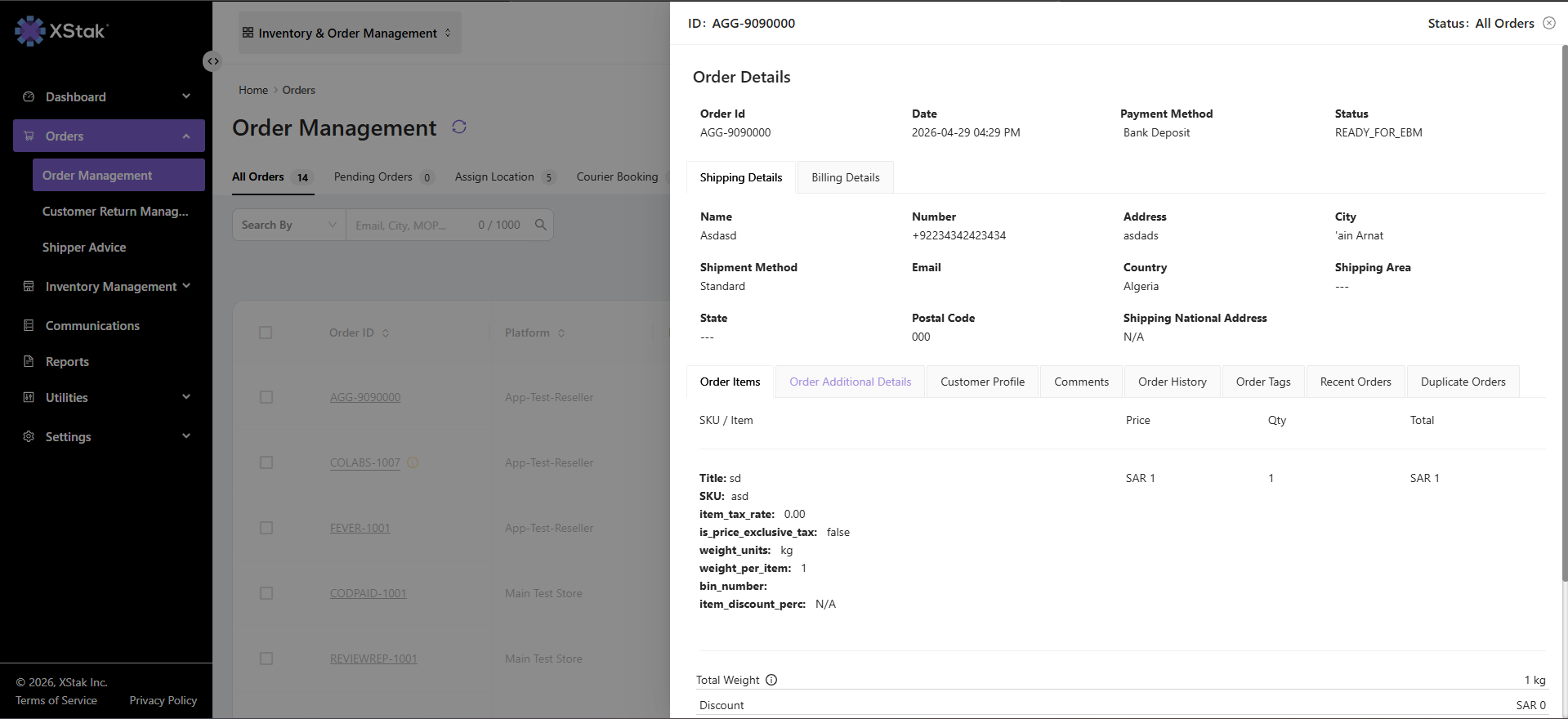Screen dimensions: 1568x719
Task: Open the Search By dropdown
Action: pyautogui.click(x=289, y=225)
